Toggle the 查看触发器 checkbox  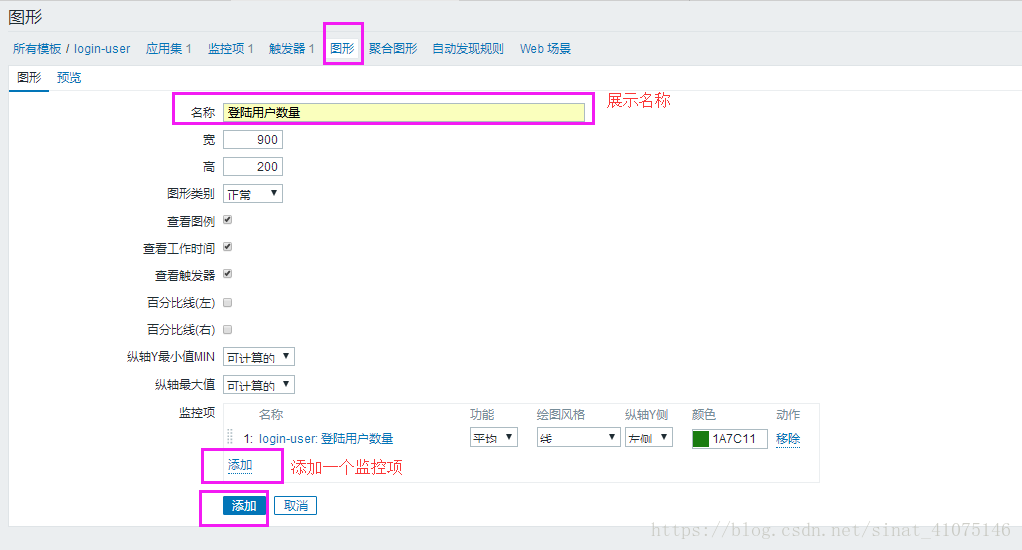point(227,274)
